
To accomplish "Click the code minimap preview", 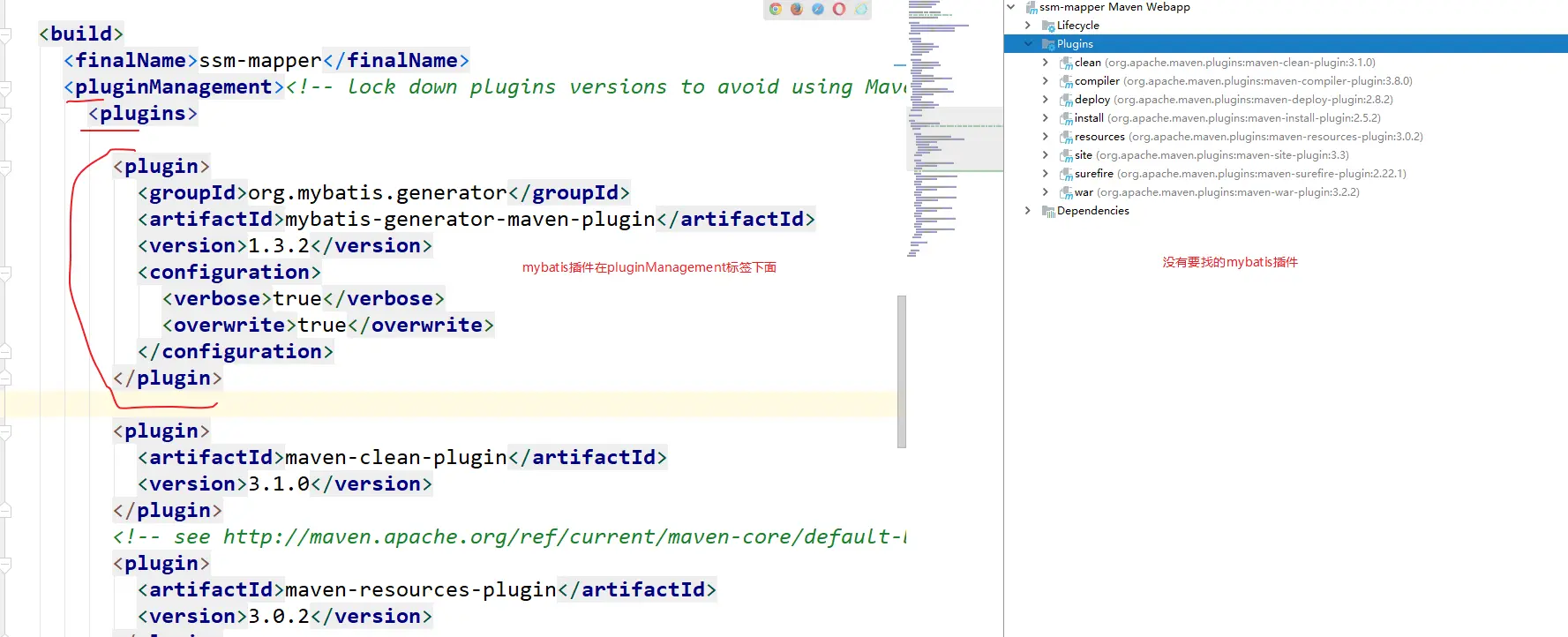I will tap(956, 129).
